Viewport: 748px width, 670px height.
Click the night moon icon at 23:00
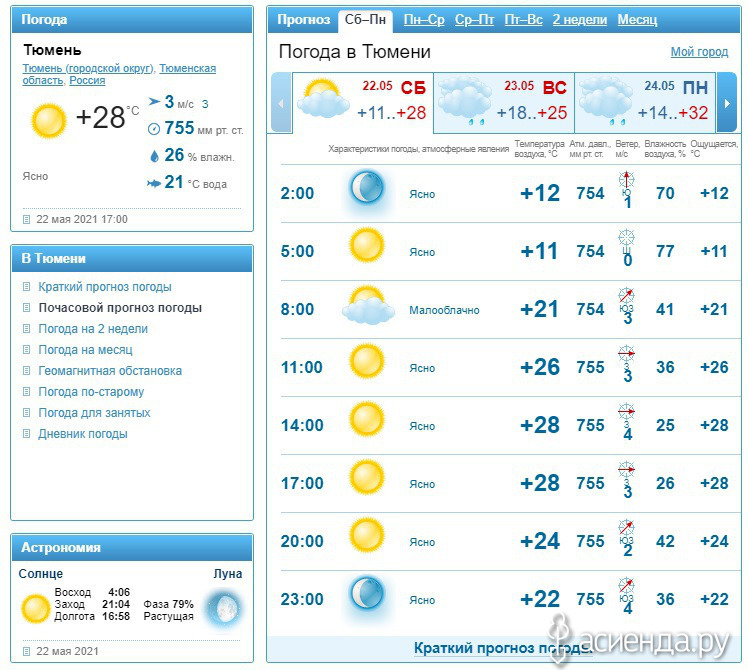(367, 595)
